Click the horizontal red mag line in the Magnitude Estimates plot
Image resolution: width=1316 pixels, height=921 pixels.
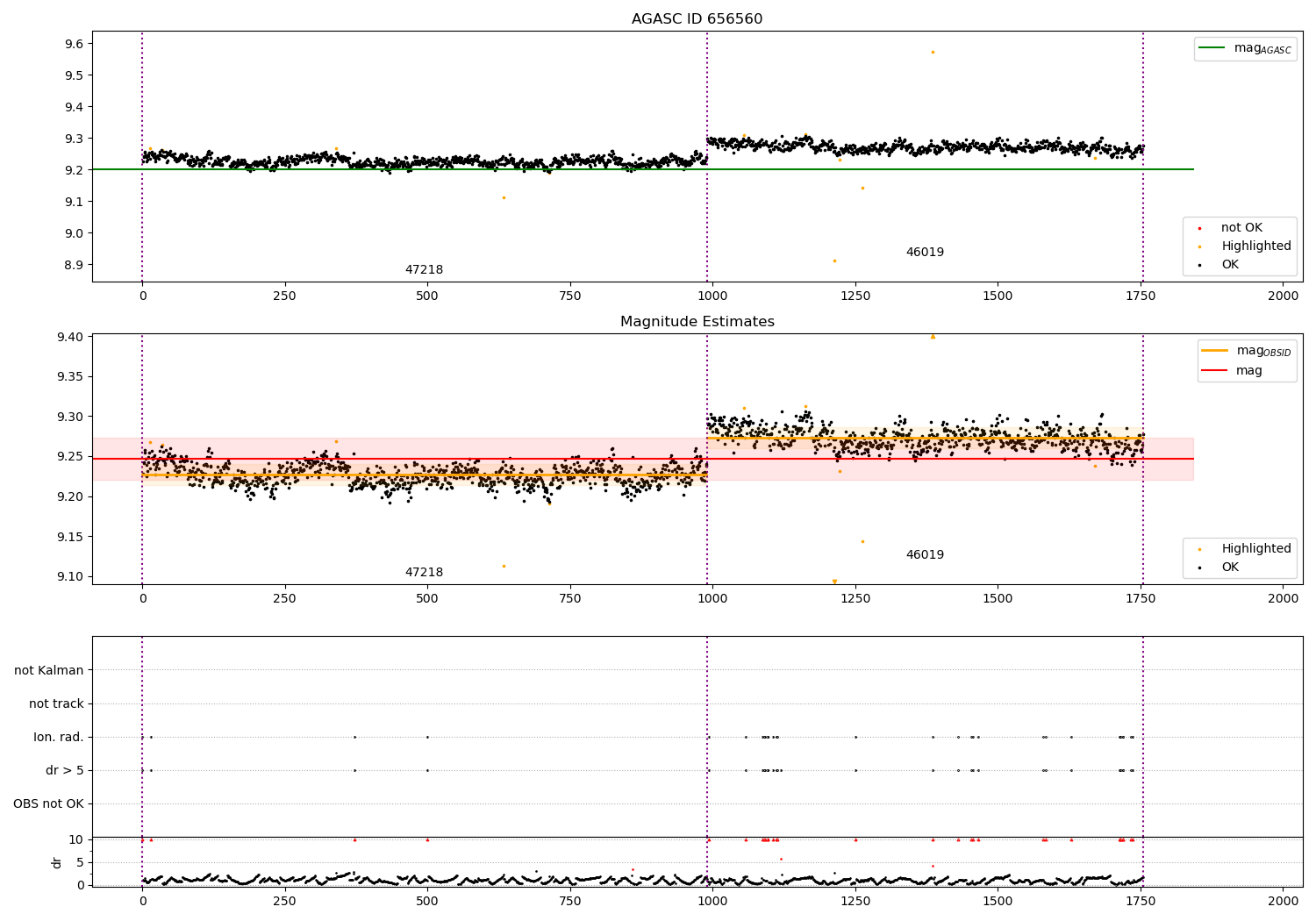pyautogui.click(x=643, y=459)
